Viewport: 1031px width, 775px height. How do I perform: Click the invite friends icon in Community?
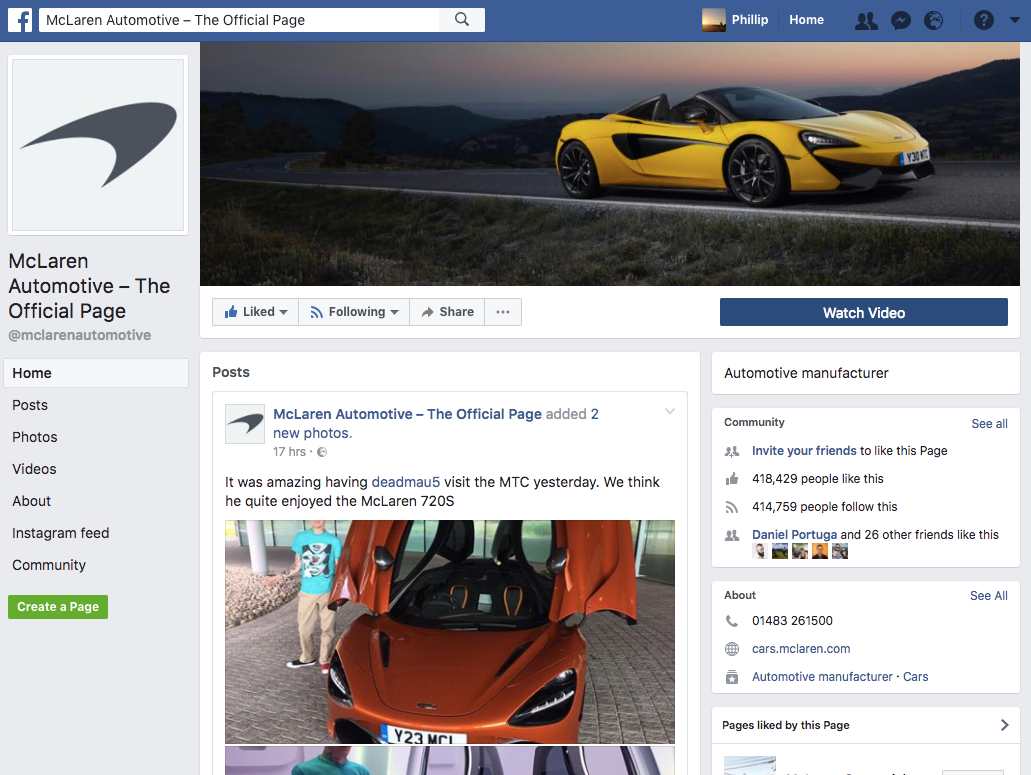732,452
